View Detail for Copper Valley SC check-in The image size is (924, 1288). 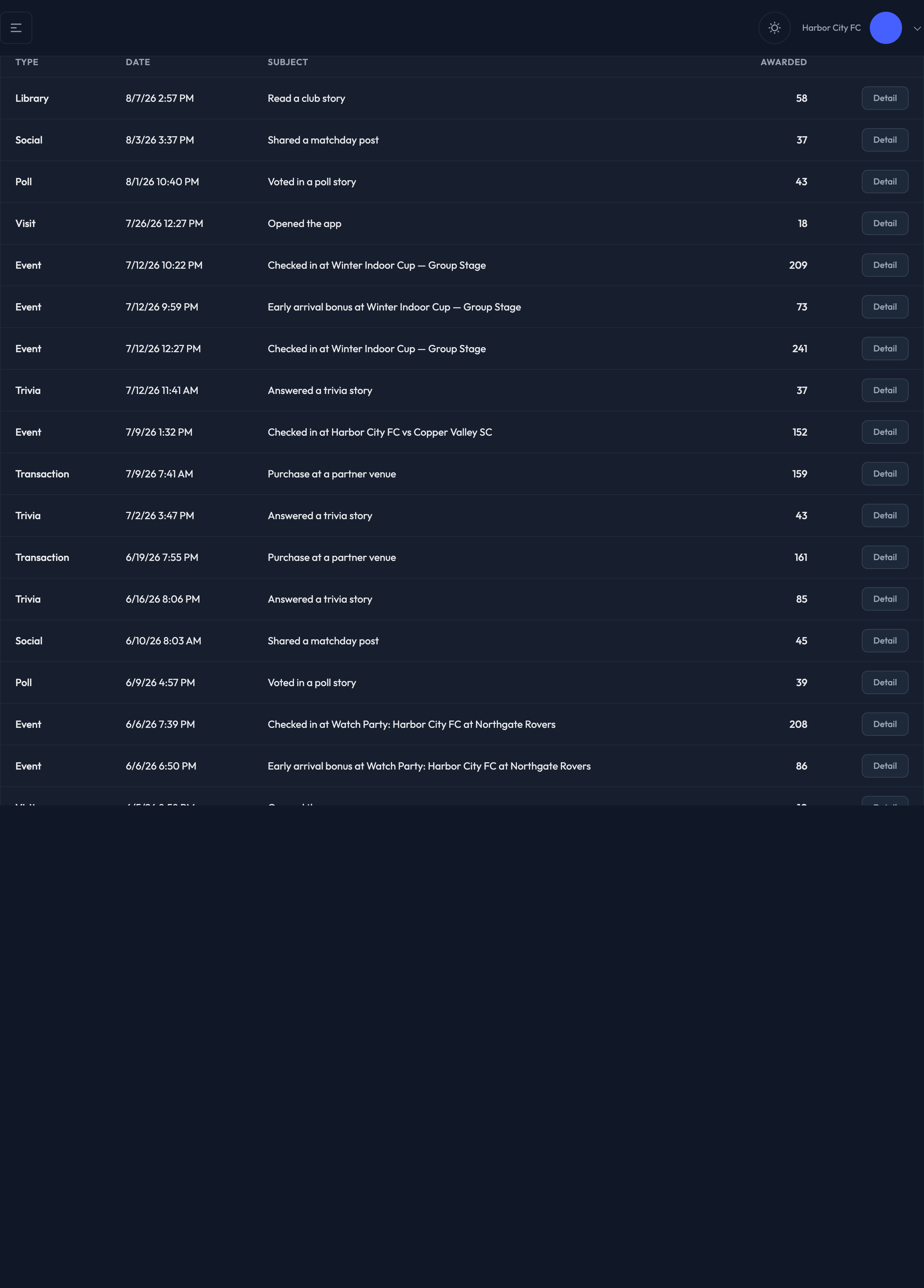pyautogui.click(x=884, y=432)
